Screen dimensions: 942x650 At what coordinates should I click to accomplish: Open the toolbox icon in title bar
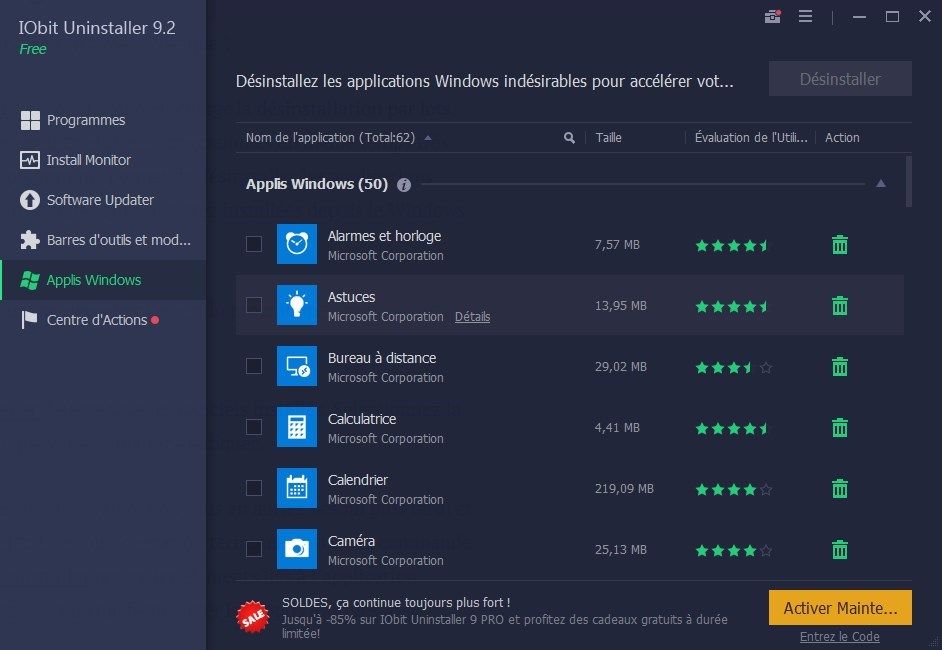point(773,16)
